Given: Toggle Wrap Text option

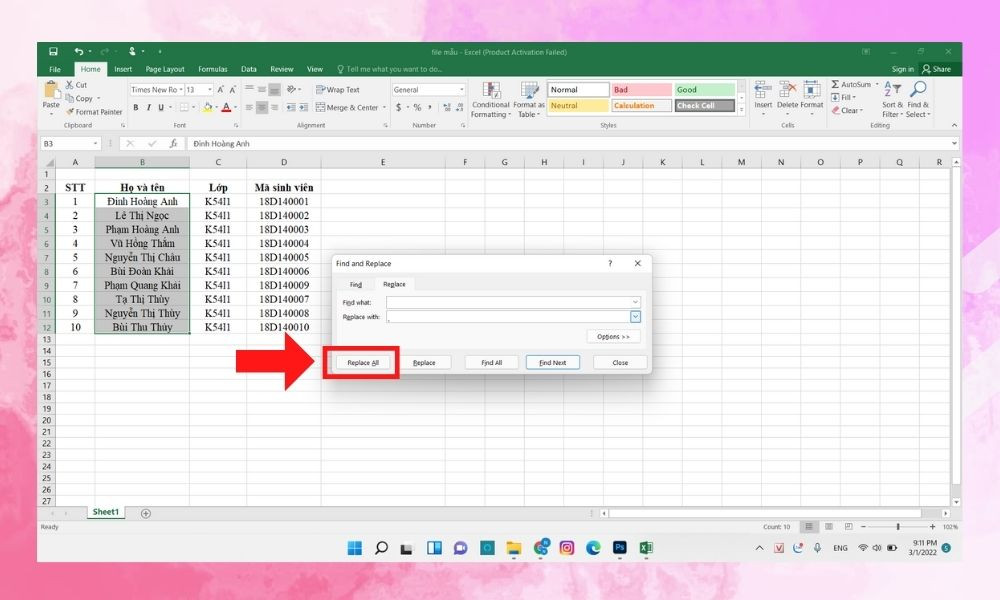Looking at the screenshot, I should (338, 90).
